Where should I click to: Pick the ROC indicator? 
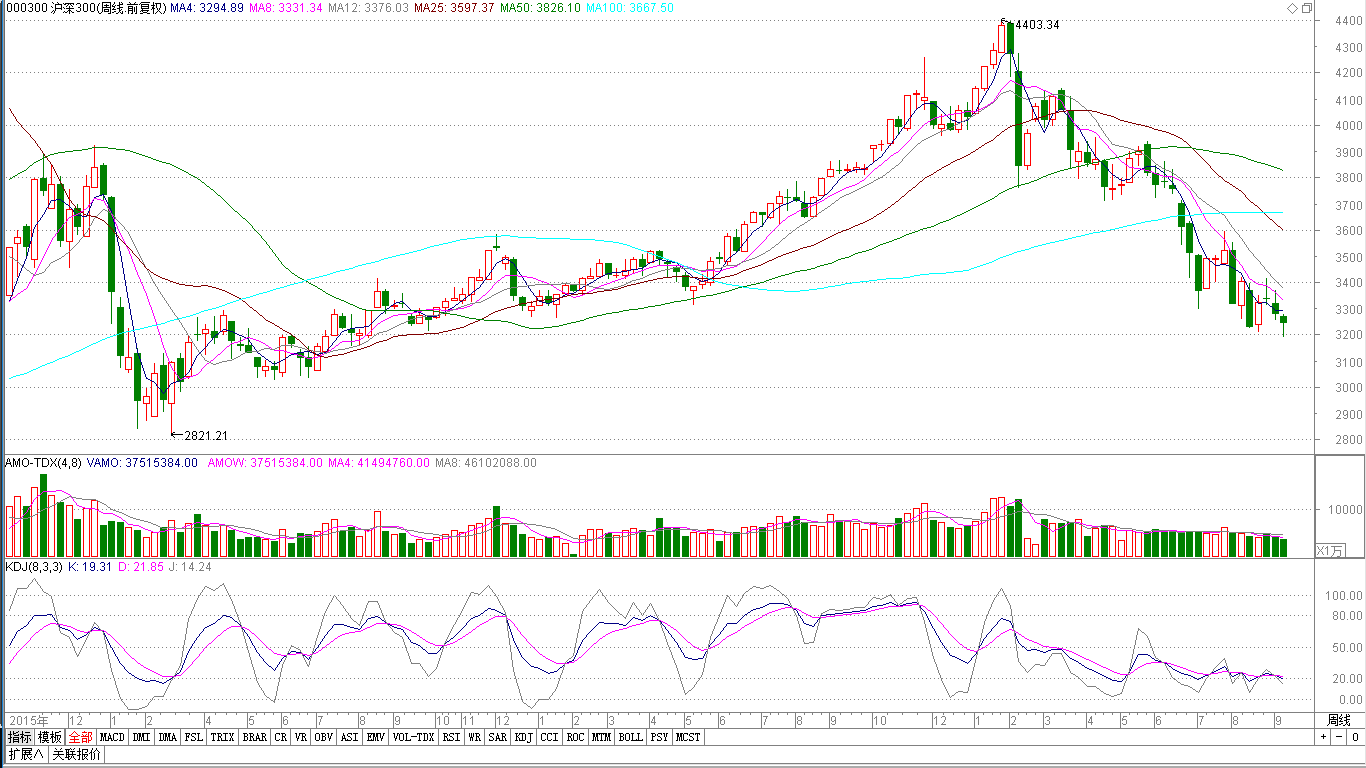[574, 737]
